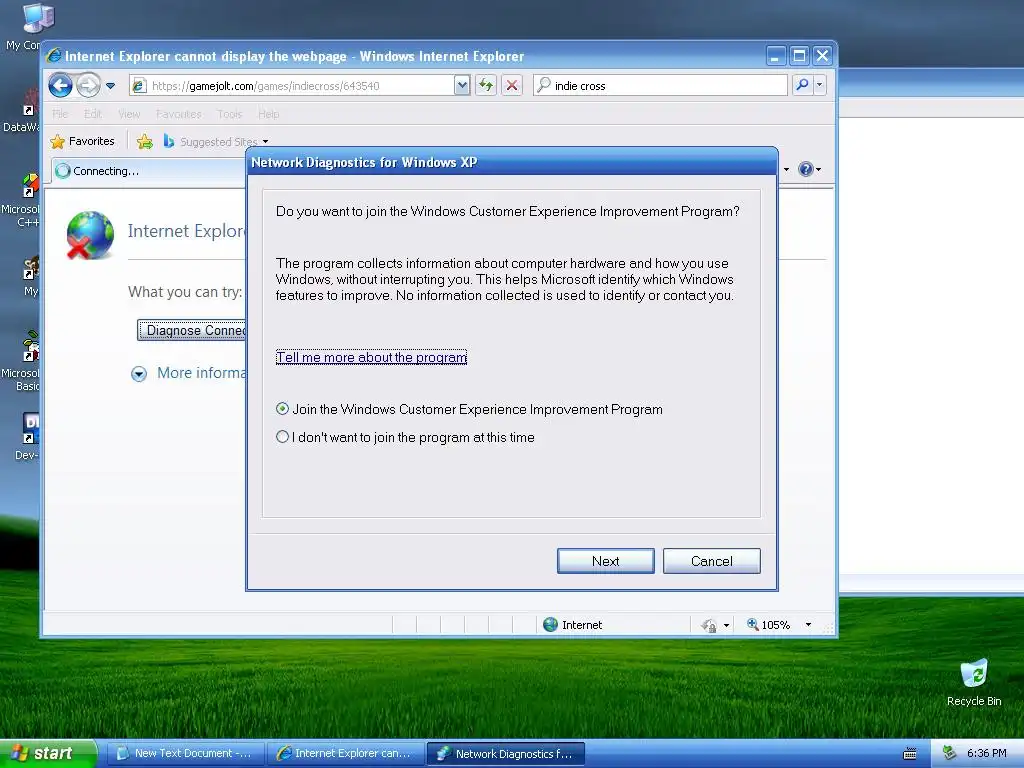1024x768 pixels.
Task: Expand the More information section
Action: click(x=138, y=374)
